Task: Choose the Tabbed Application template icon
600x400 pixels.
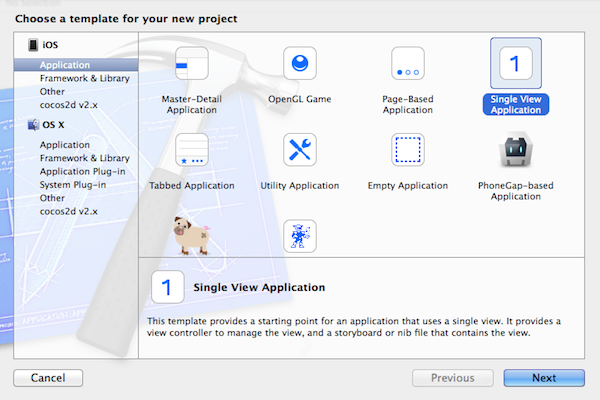Action: pos(192,150)
